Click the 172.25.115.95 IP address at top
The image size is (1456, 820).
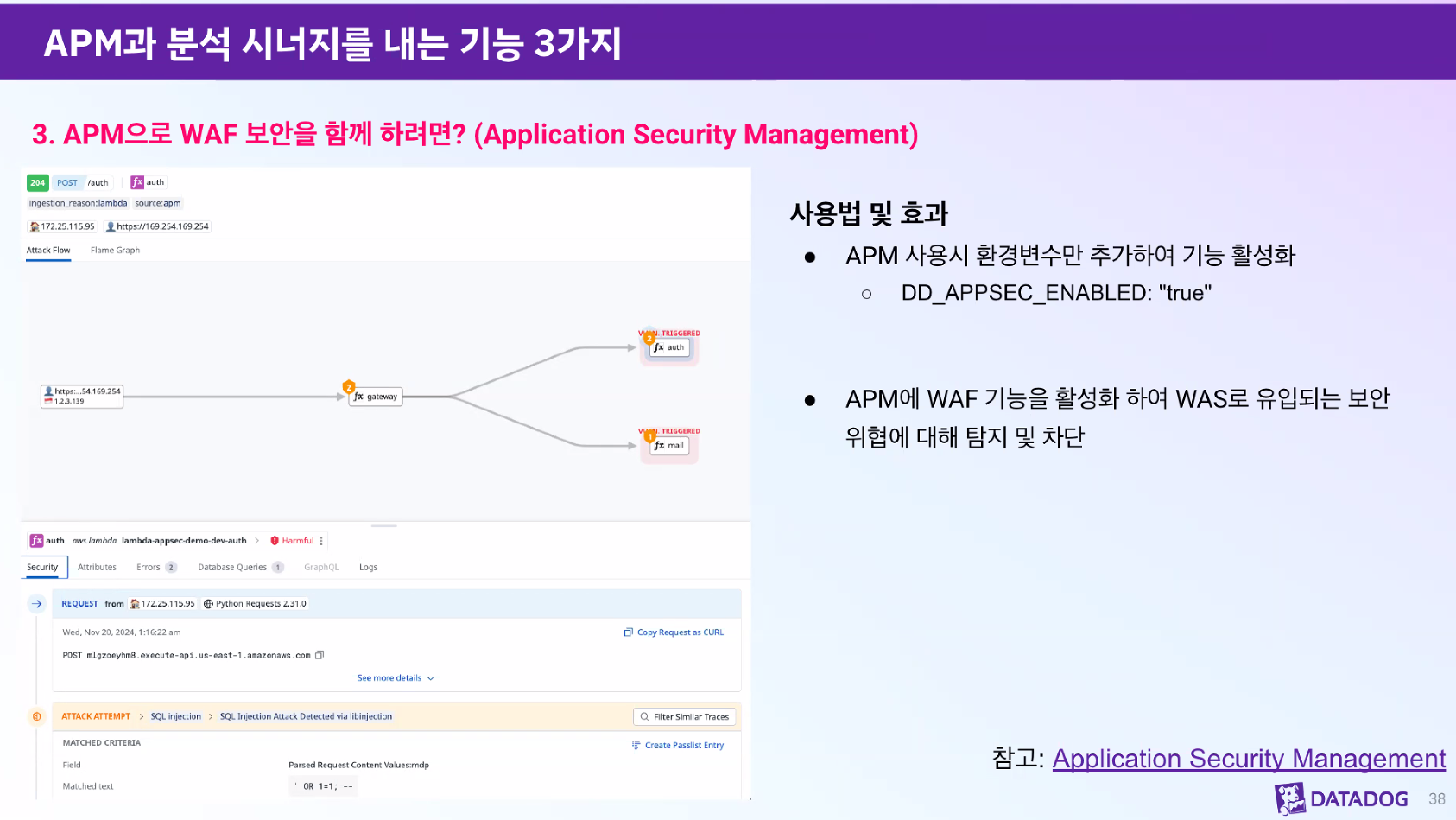62,226
